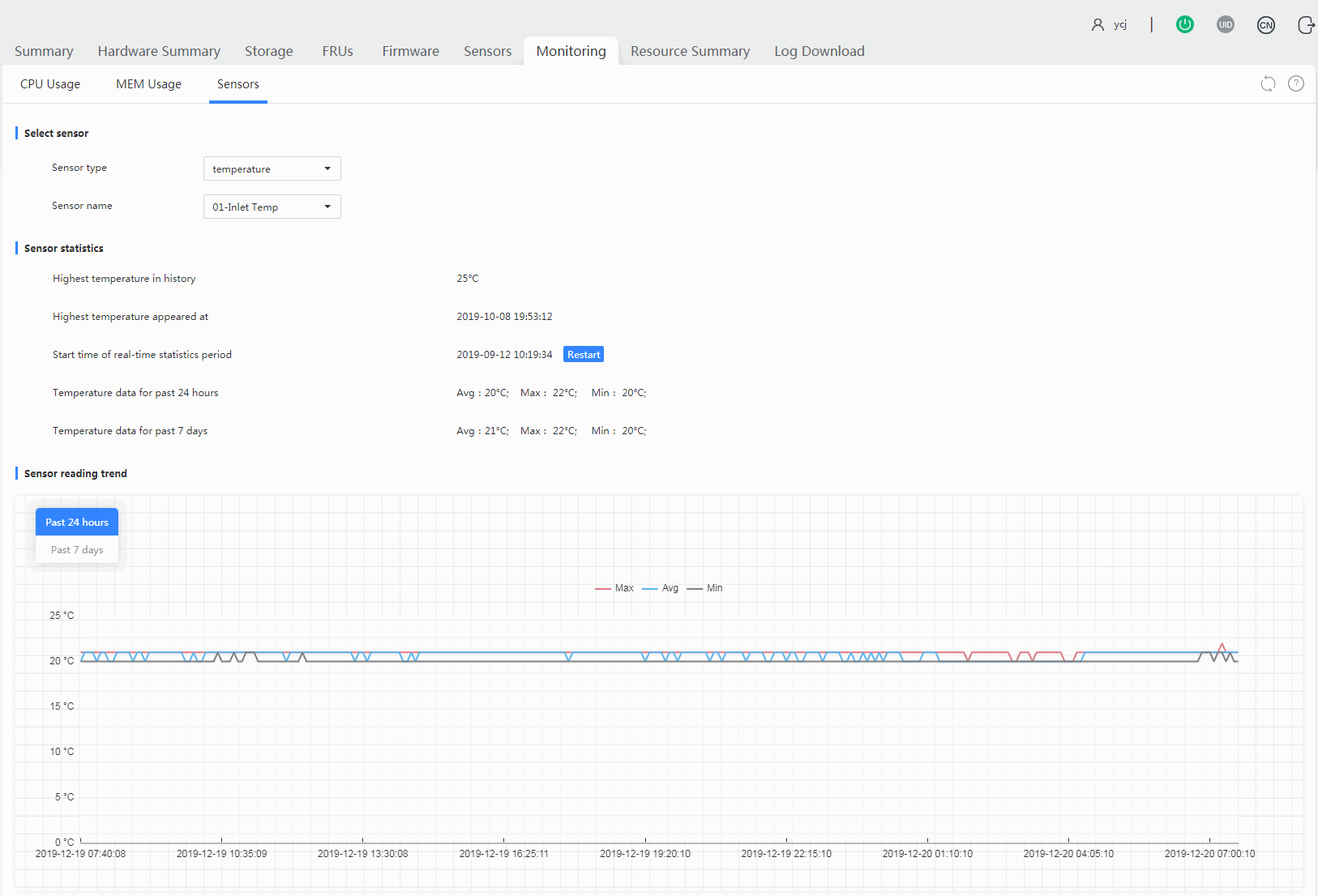Open the top-level Sensors tab
Viewport: 1318px width, 896px height.
pos(488,51)
